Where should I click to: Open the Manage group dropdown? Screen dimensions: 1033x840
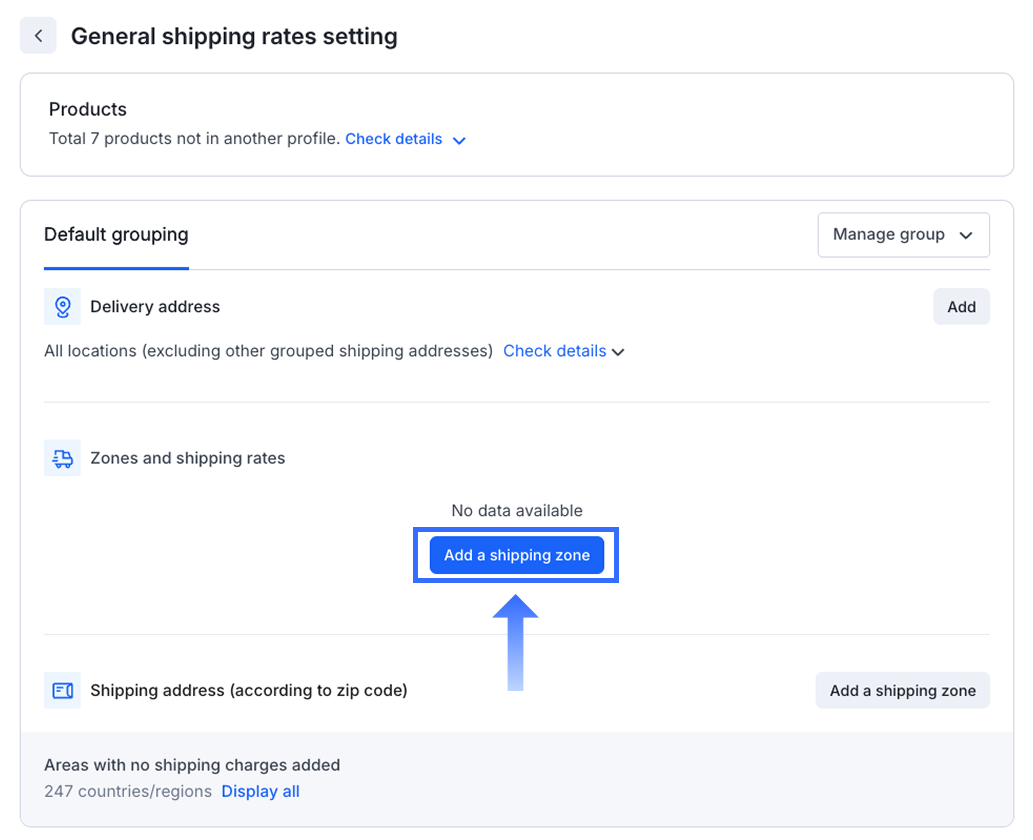point(903,235)
